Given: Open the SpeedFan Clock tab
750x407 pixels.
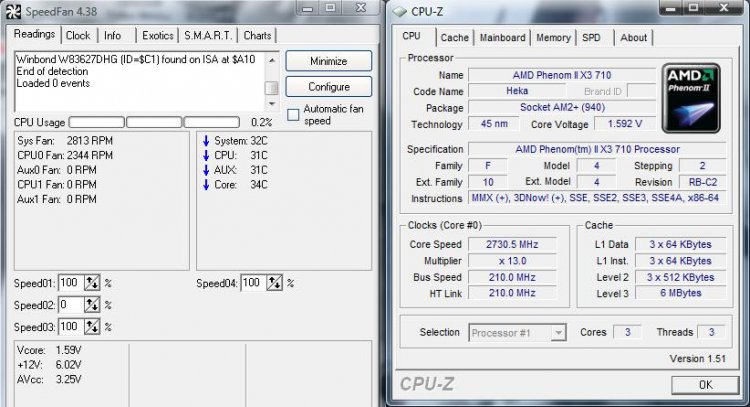Looking at the screenshot, I should pyautogui.click(x=78, y=35).
